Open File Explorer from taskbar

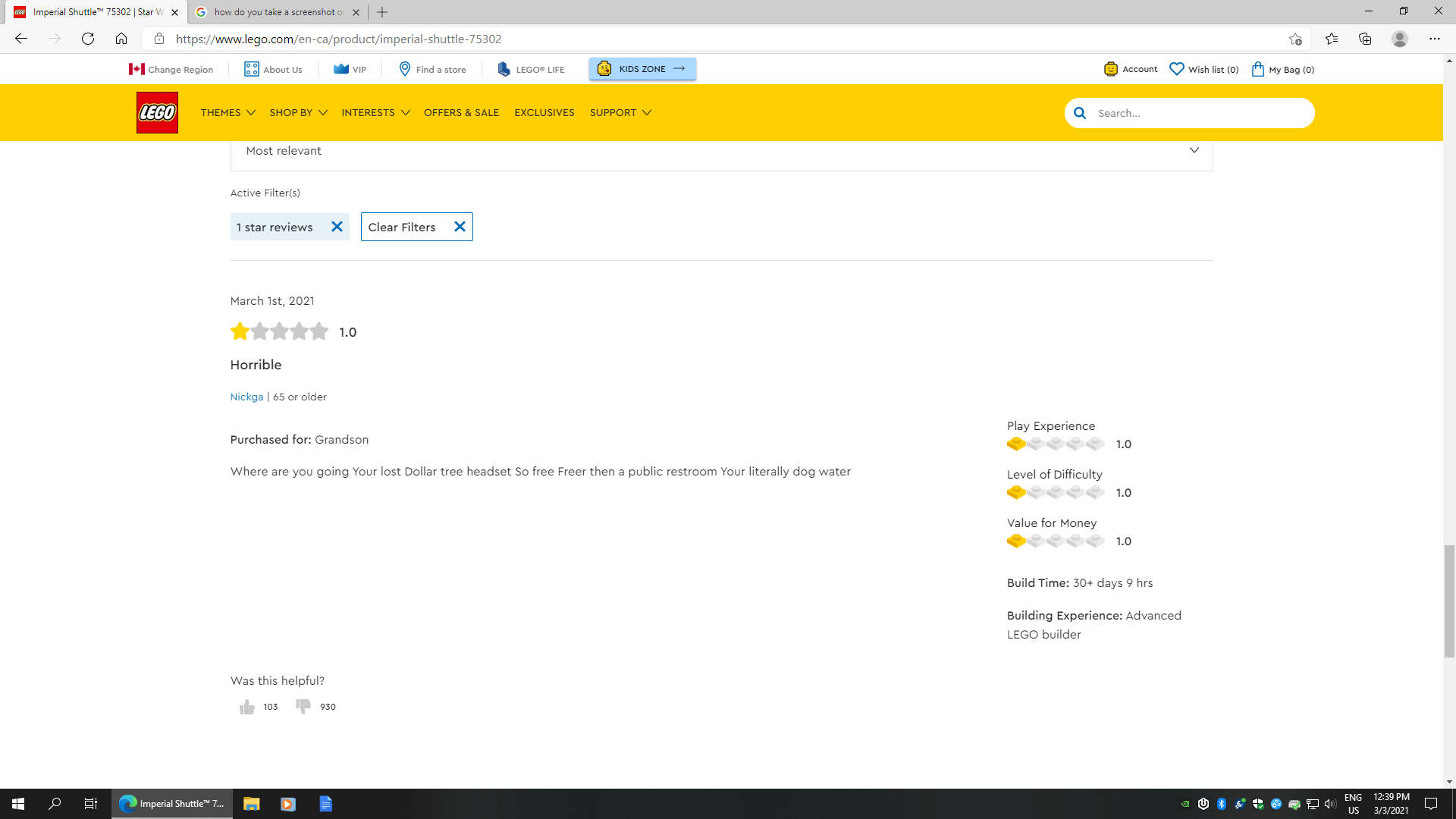click(x=252, y=804)
